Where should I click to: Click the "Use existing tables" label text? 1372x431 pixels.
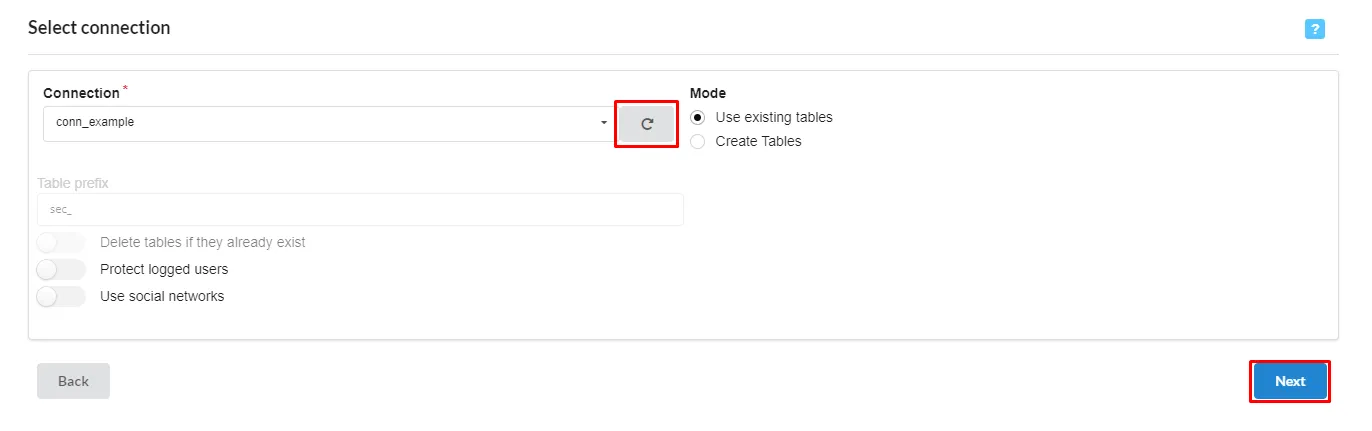pyautogui.click(x=774, y=117)
